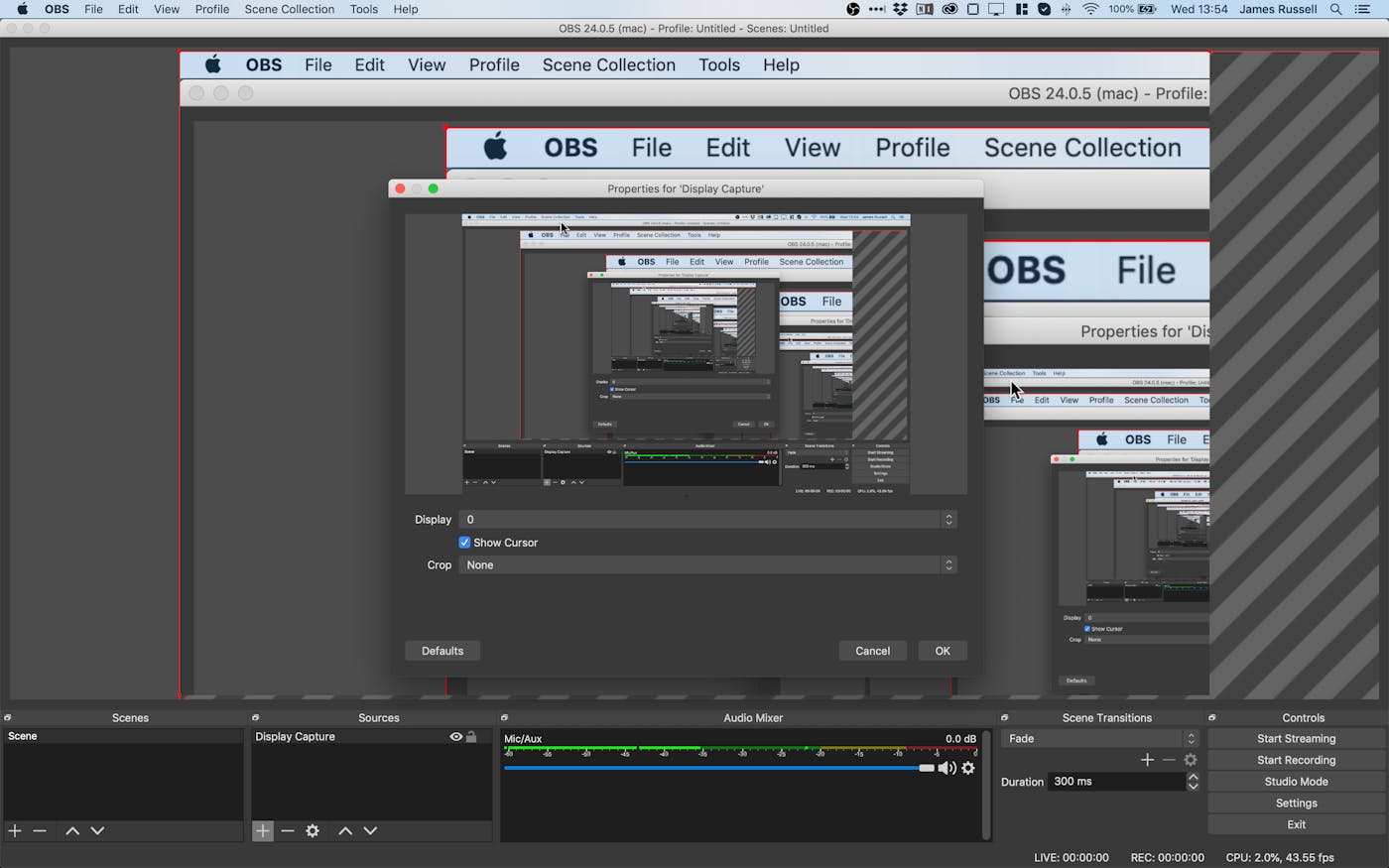Click the Start Recording button
Viewport: 1389px width, 868px height.
click(x=1296, y=760)
